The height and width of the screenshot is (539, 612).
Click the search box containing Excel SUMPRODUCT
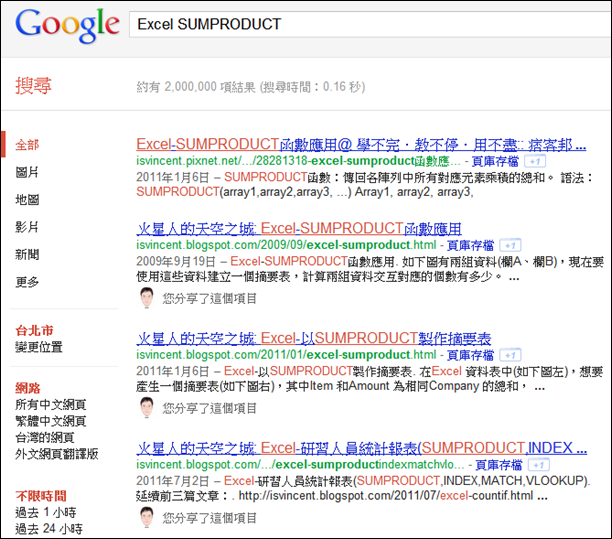370,25
